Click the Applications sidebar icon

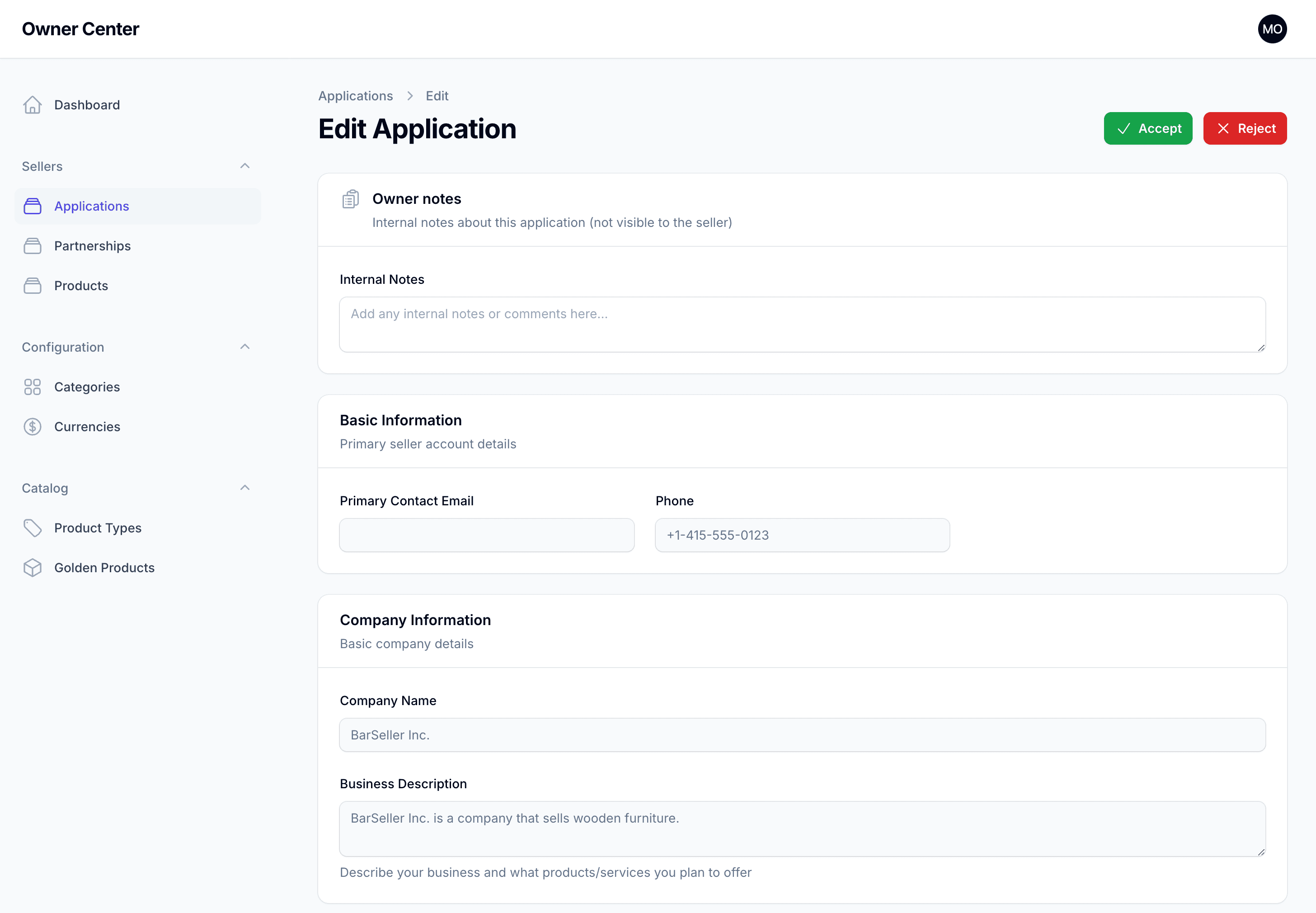coord(33,206)
